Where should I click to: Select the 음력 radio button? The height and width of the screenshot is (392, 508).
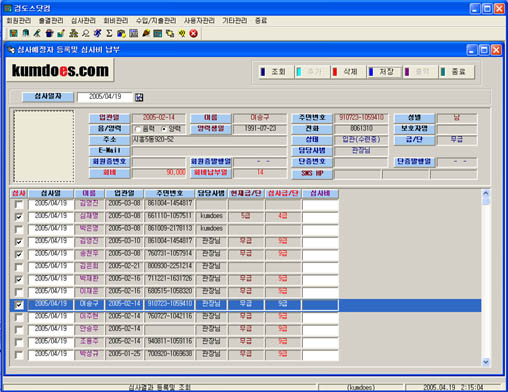[138, 129]
